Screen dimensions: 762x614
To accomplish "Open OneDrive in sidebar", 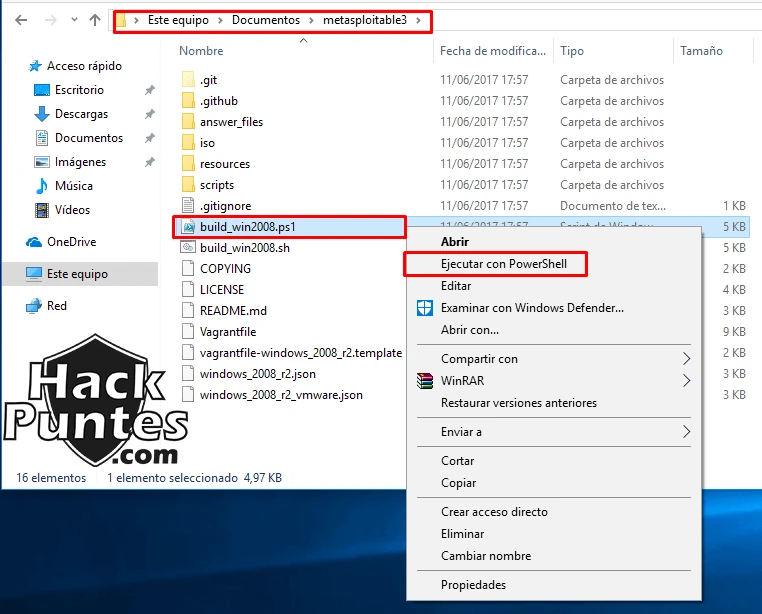I will (71, 242).
